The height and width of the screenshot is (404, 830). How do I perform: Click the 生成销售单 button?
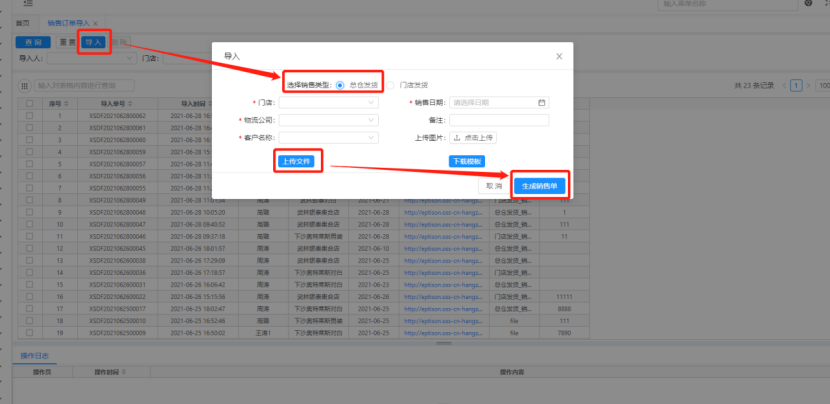pyautogui.click(x=541, y=186)
